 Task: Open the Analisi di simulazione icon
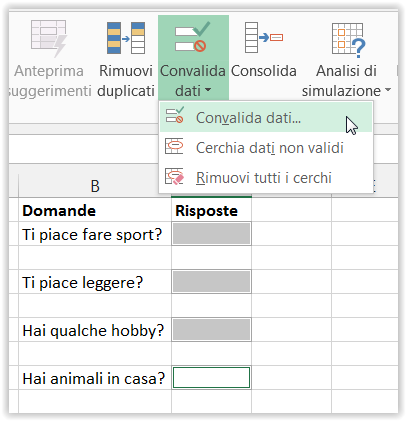tap(348, 40)
